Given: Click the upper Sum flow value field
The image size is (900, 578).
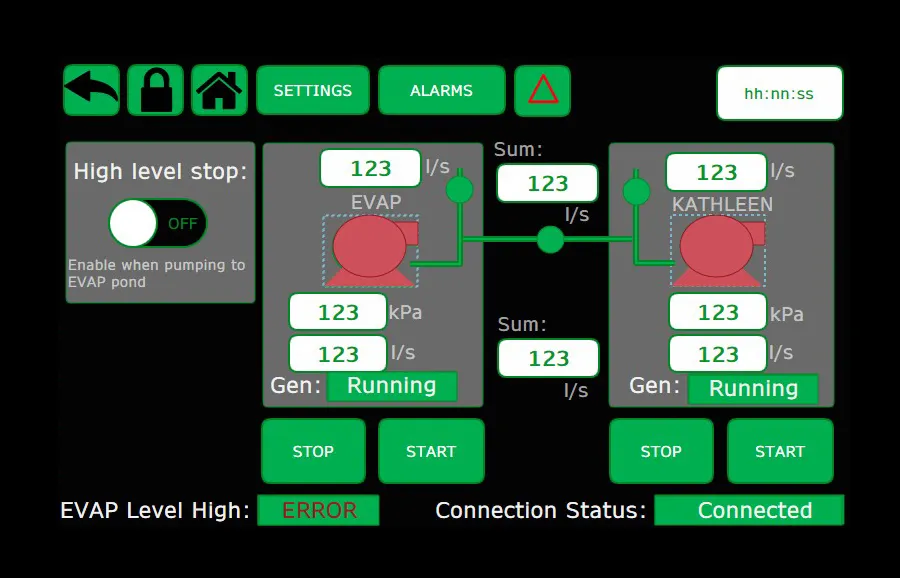Looking at the screenshot, I should click(547, 183).
